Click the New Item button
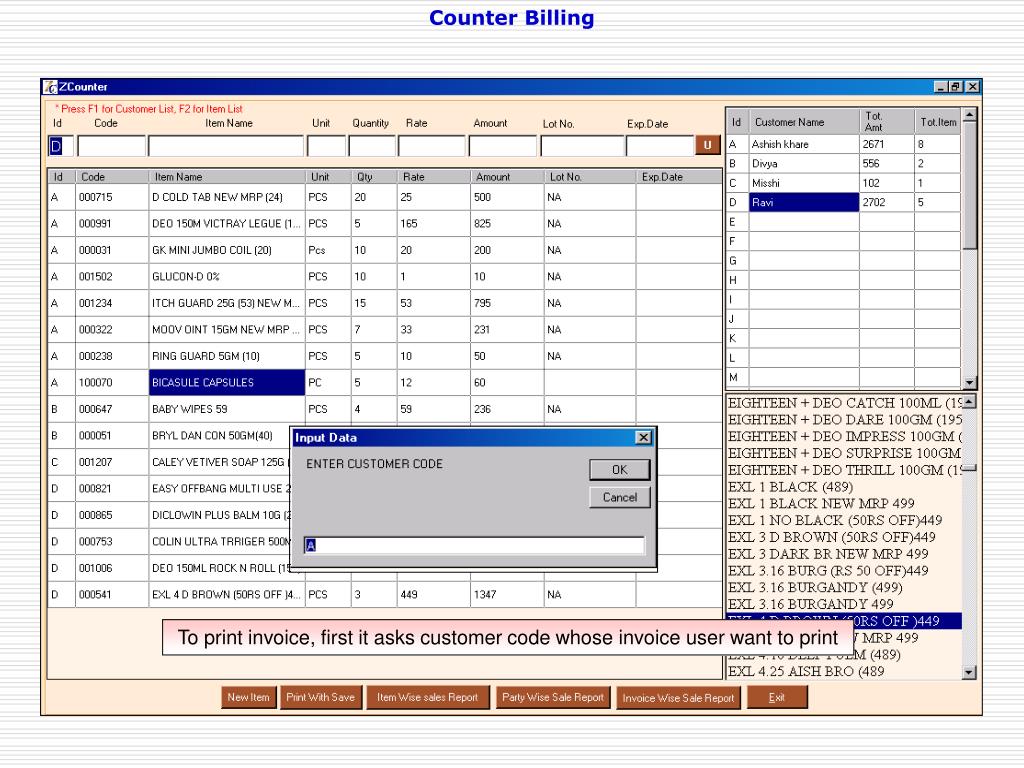This screenshot has width=1024, height=768. (248, 697)
